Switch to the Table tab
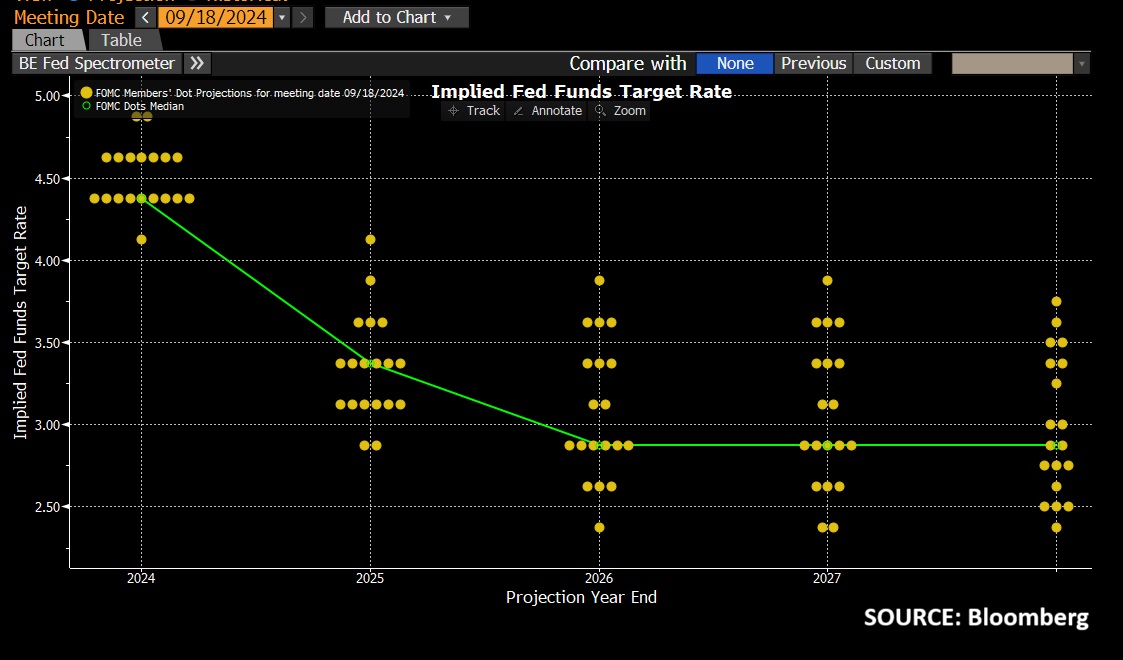 click(123, 40)
